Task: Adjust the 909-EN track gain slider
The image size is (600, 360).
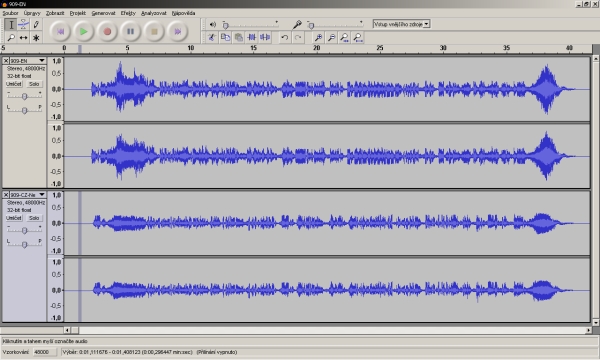Action: (x=24, y=96)
